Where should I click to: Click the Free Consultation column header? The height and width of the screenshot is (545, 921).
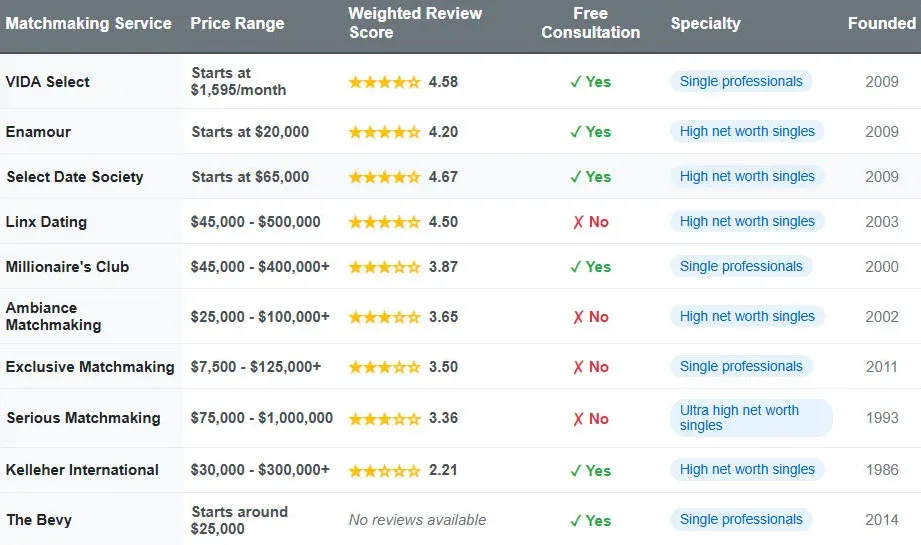click(x=590, y=23)
